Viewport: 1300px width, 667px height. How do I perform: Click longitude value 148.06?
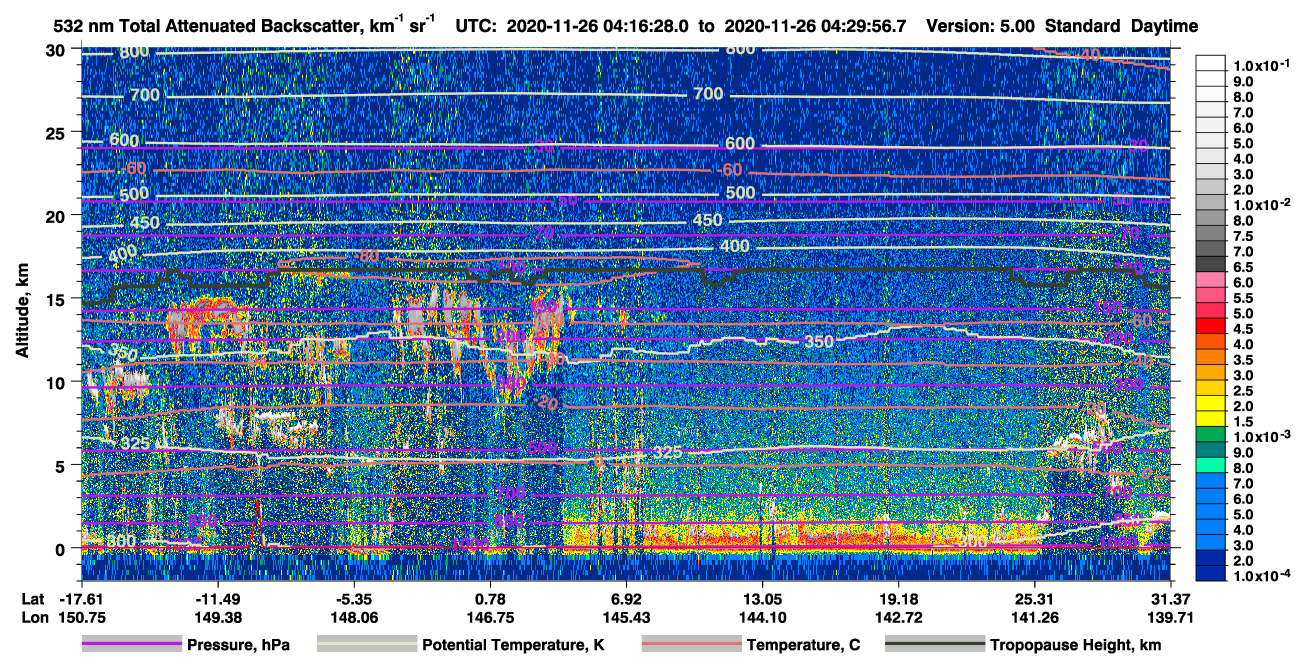(x=354, y=618)
